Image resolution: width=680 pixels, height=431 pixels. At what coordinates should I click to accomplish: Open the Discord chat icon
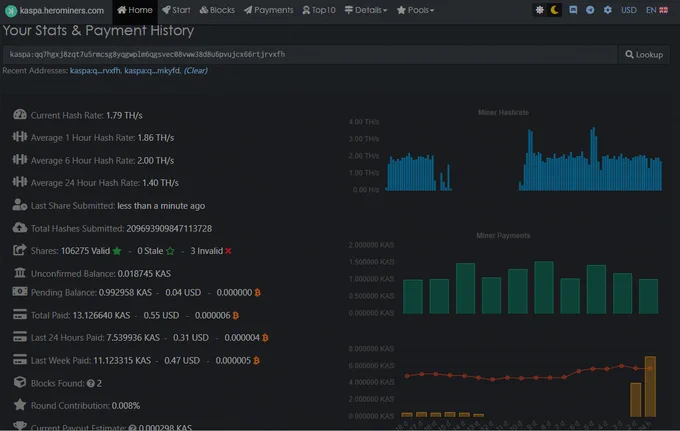pos(573,10)
